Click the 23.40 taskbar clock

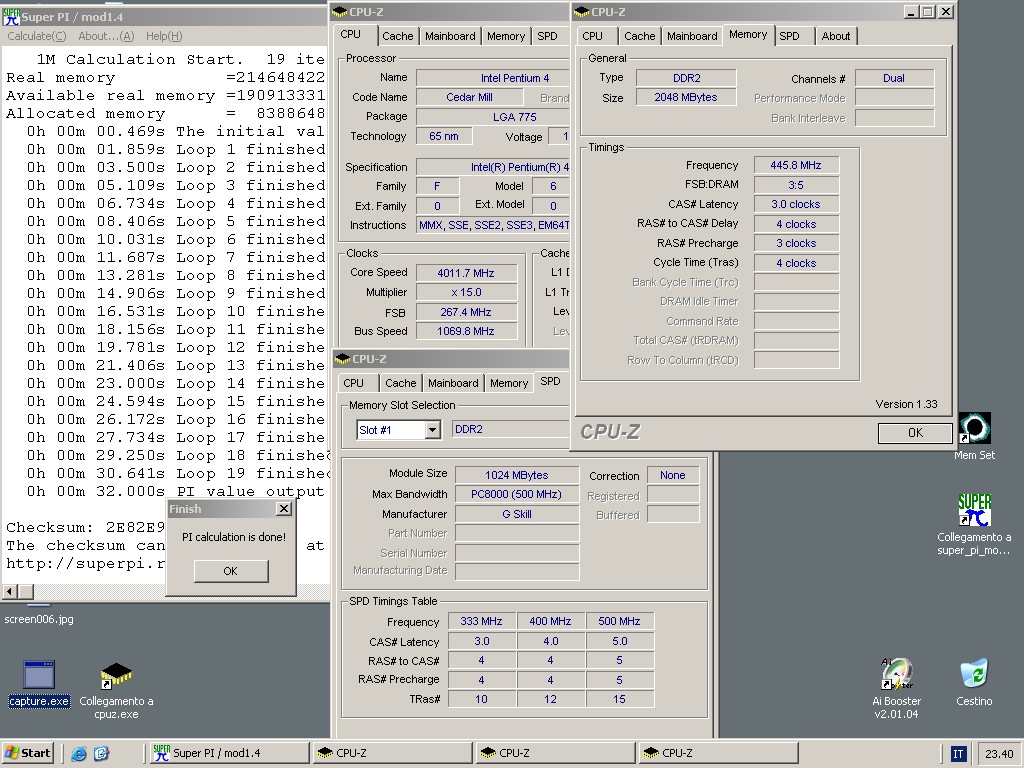999,754
